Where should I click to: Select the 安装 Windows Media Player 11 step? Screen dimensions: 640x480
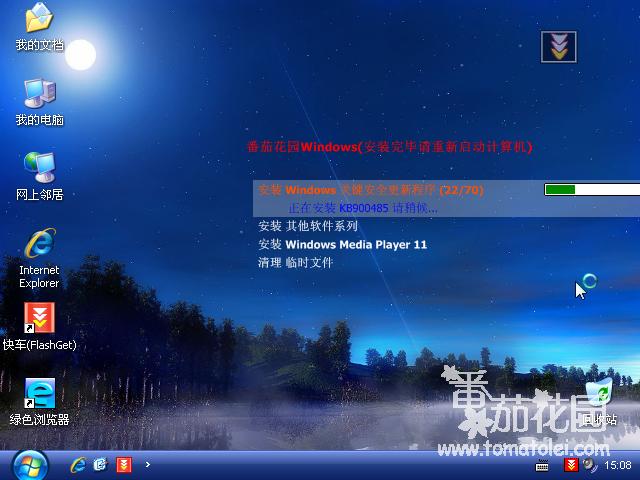point(342,244)
